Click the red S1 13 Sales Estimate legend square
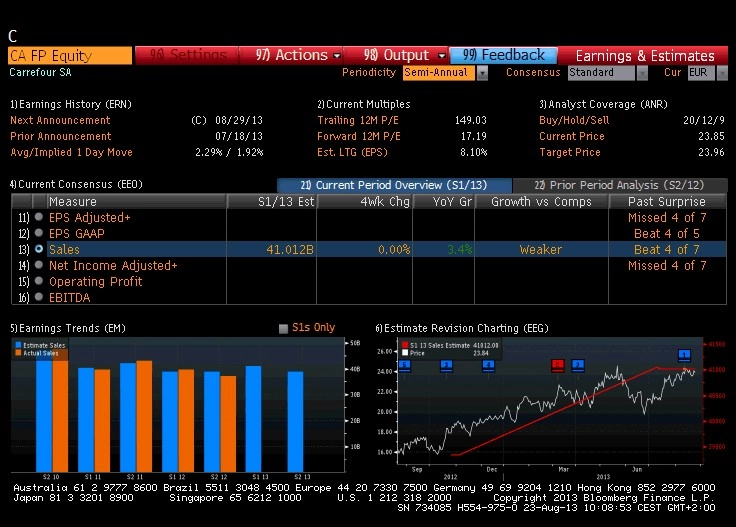Viewport: 736px width, 527px height. pyautogui.click(x=405, y=345)
